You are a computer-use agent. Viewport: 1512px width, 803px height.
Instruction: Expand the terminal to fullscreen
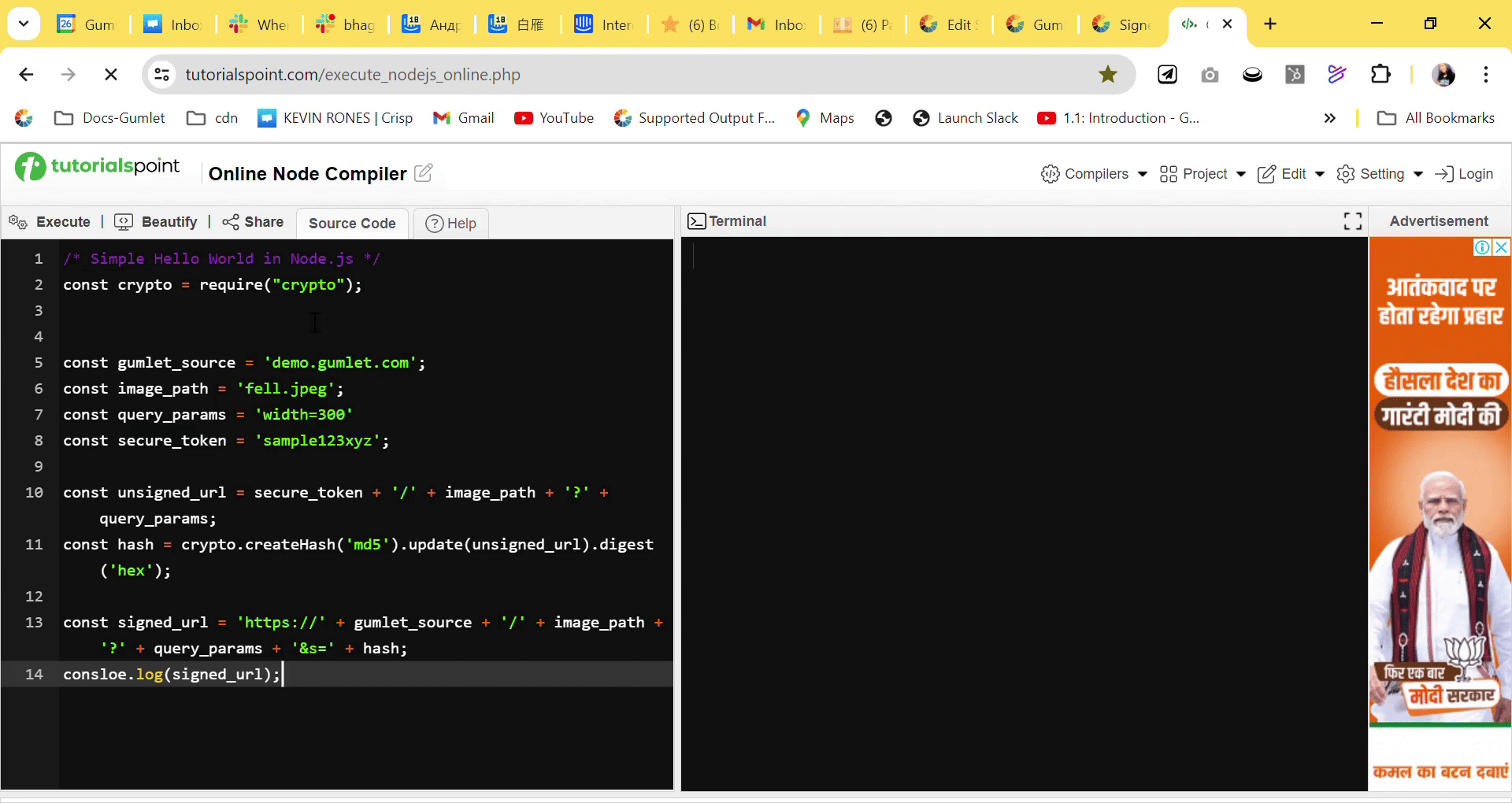1352,222
